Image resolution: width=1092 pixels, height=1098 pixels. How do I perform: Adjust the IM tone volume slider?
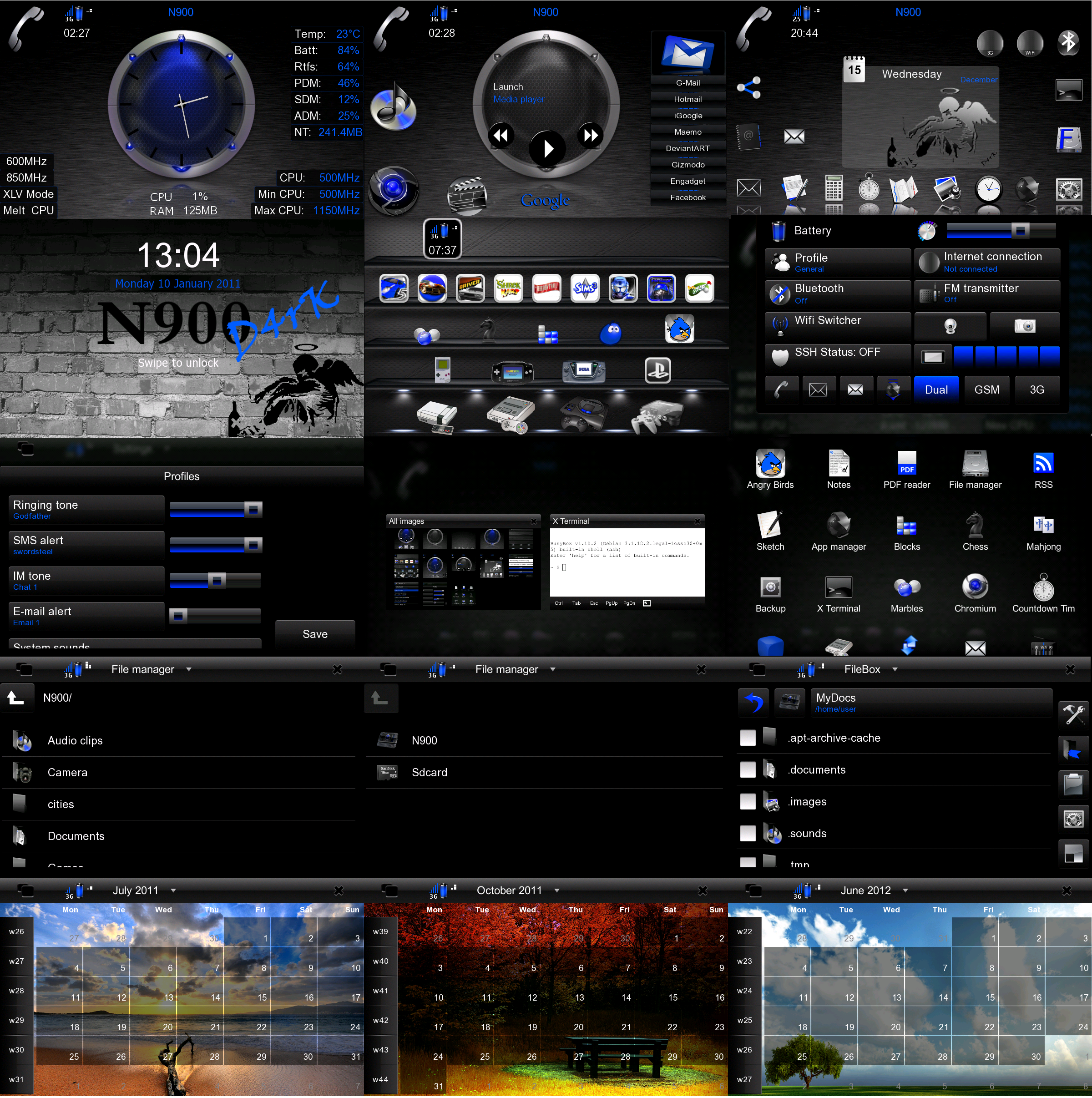pos(215,581)
